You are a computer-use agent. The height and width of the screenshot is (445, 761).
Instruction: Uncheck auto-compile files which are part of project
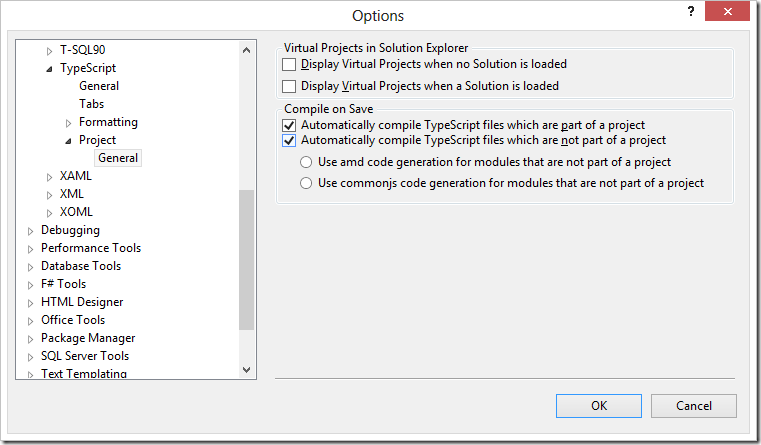point(290,125)
